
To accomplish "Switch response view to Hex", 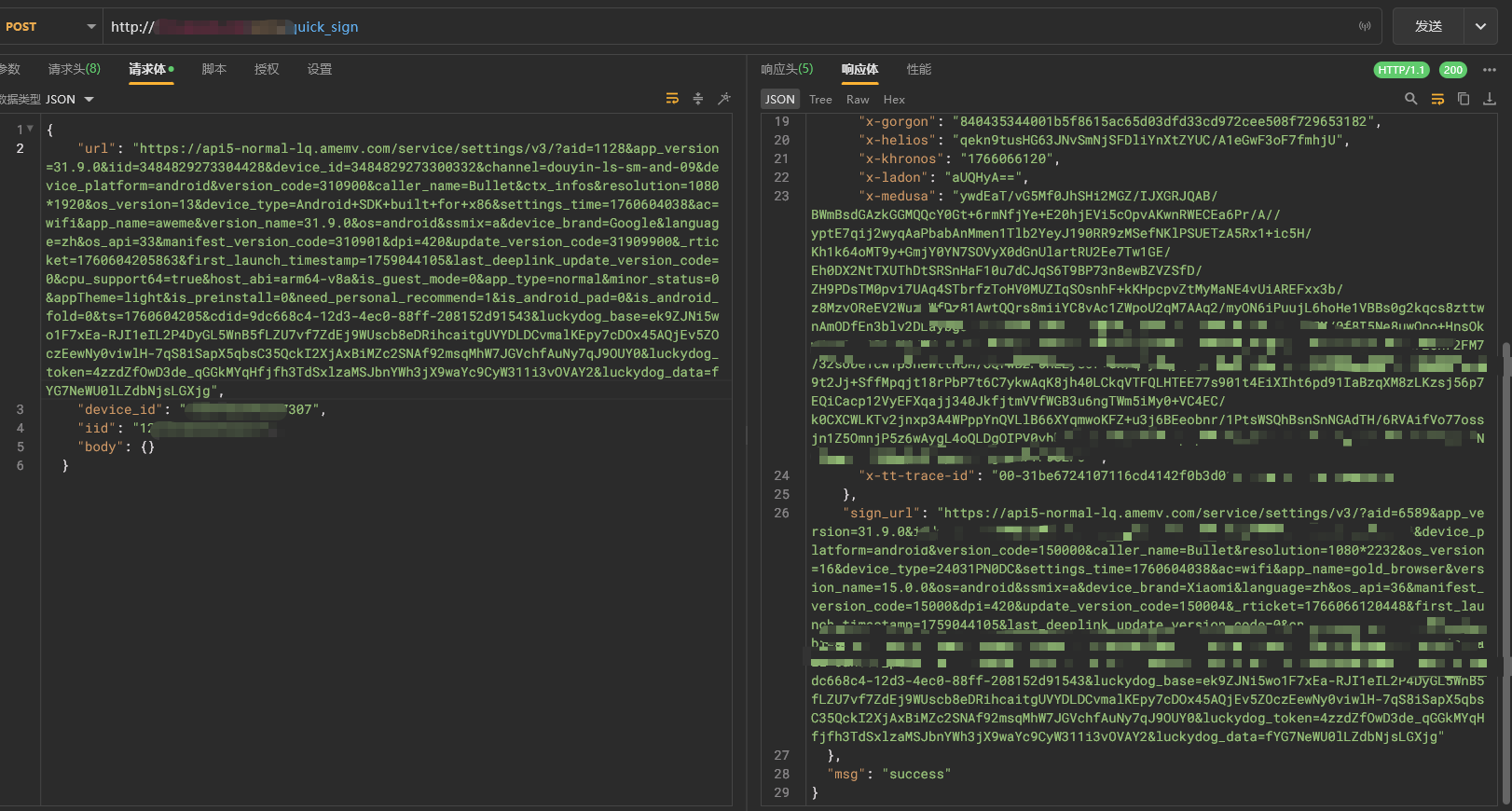I will click(894, 100).
